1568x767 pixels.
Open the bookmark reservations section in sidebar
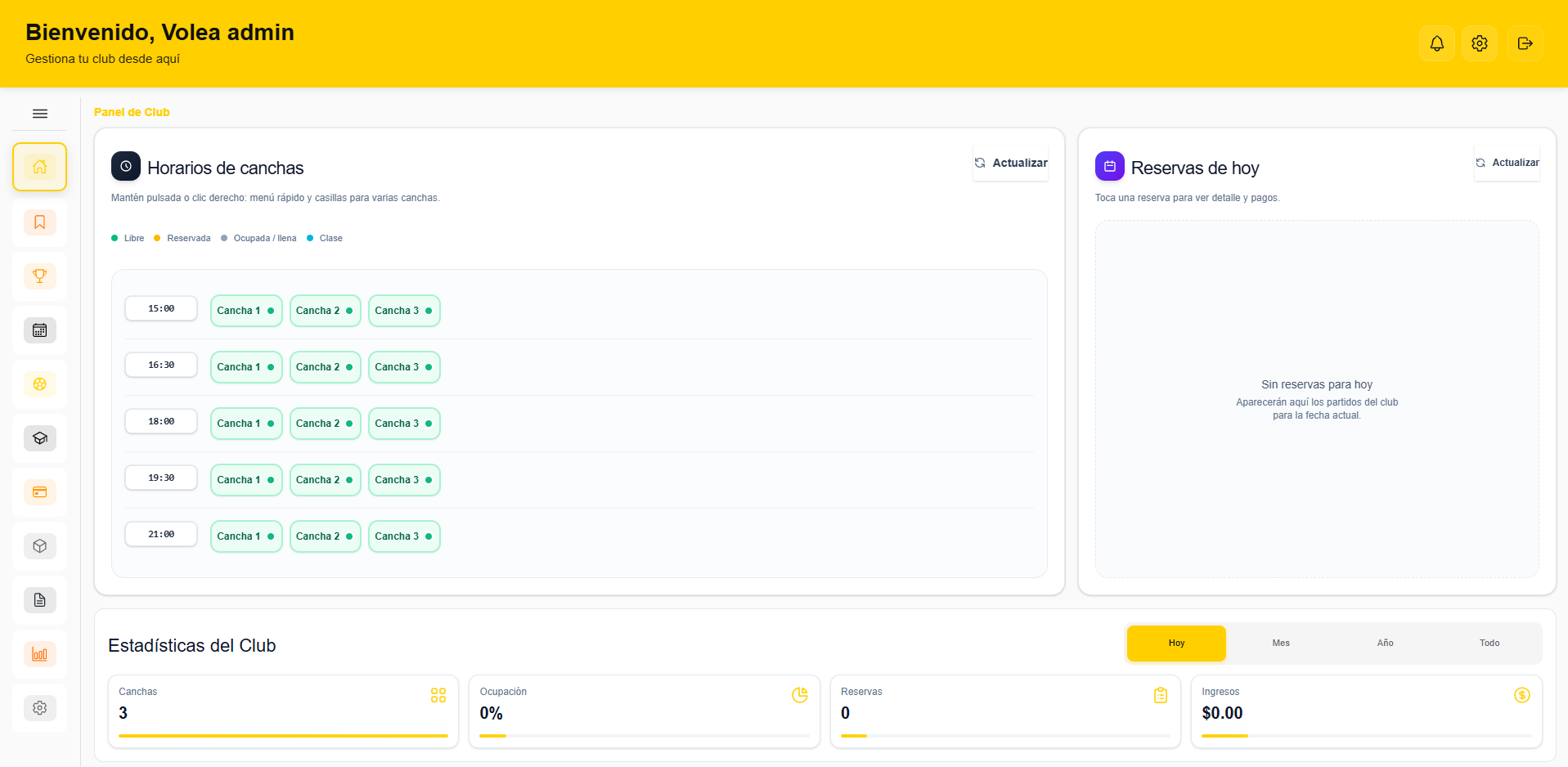[39, 222]
